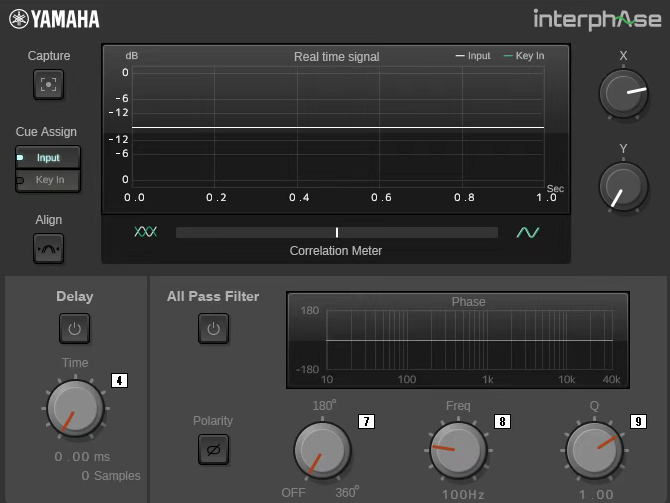Click the interphAse logo
The height and width of the screenshot is (503, 670).
[597, 20]
